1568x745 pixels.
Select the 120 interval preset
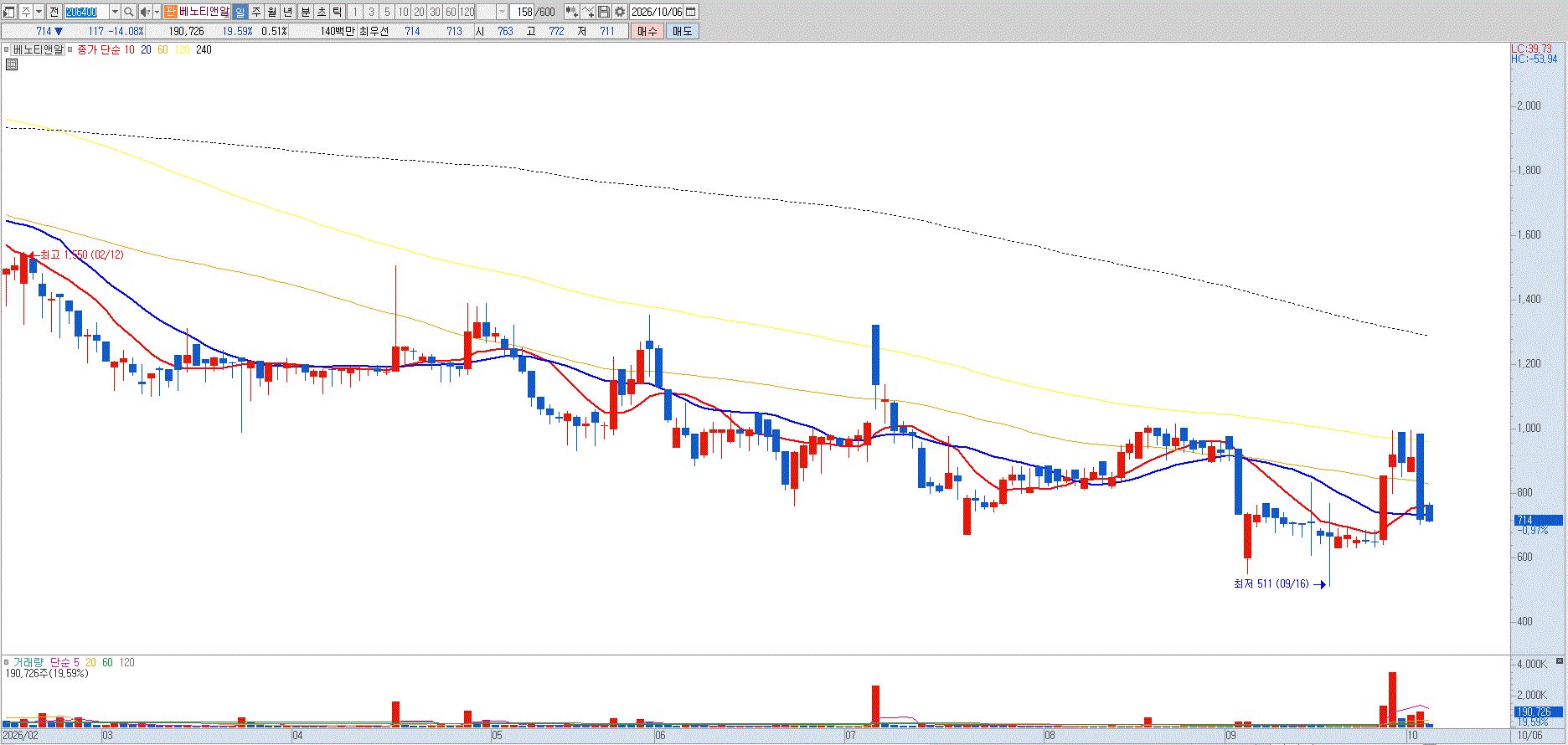(x=467, y=12)
